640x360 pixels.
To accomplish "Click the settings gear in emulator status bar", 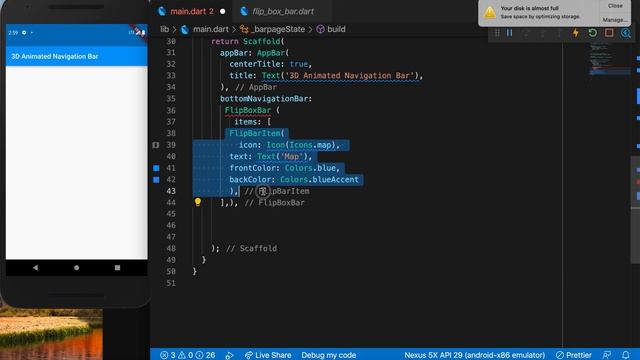I will click(24, 32).
